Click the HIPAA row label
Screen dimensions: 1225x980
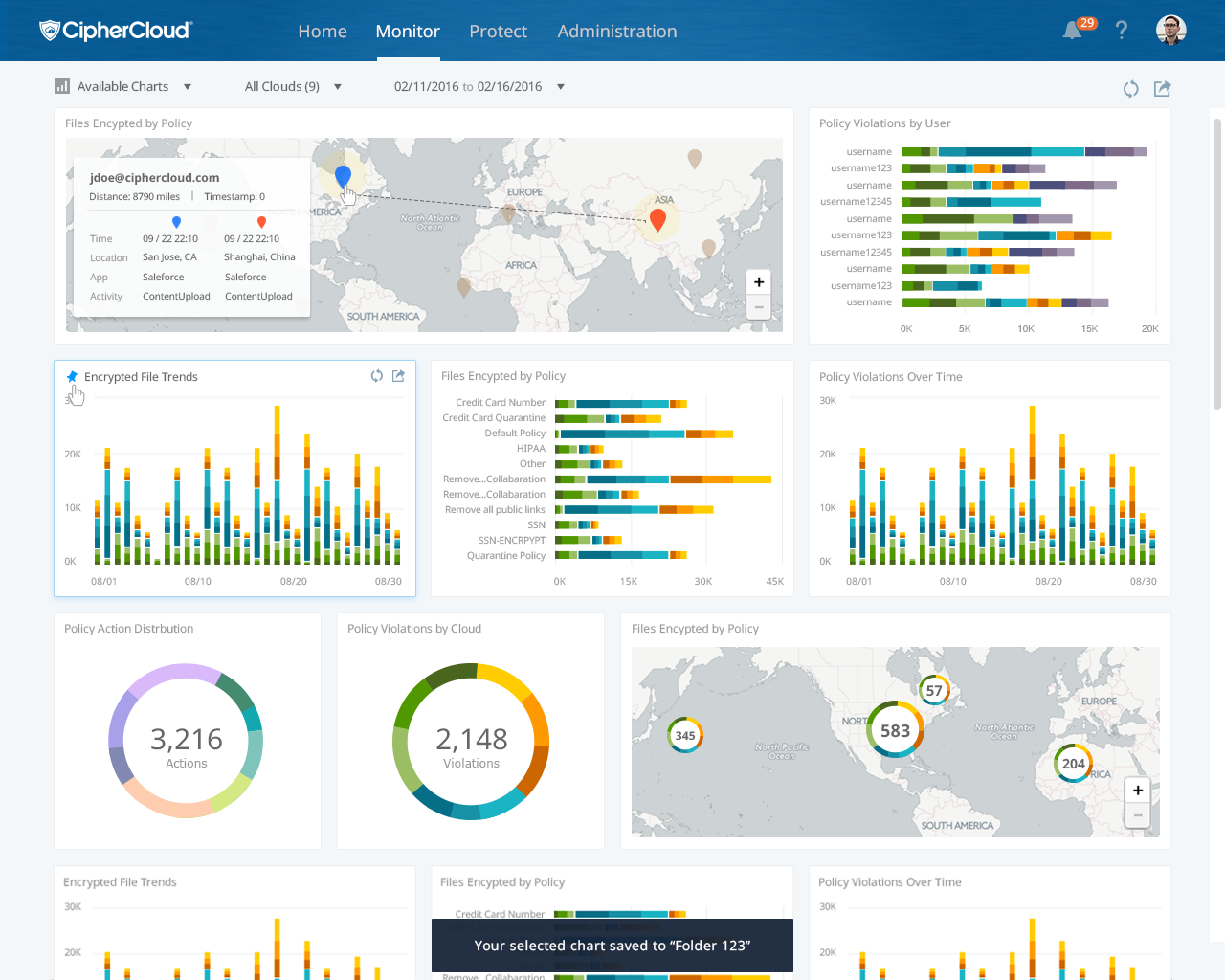pos(531,449)
